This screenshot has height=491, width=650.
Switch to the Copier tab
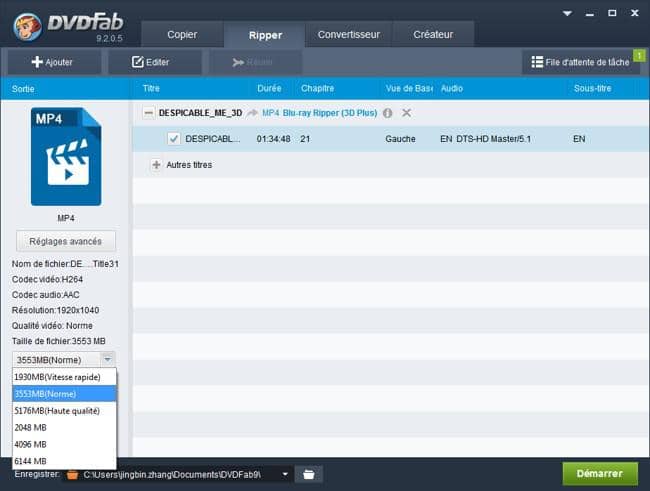[x=182, y=34]
